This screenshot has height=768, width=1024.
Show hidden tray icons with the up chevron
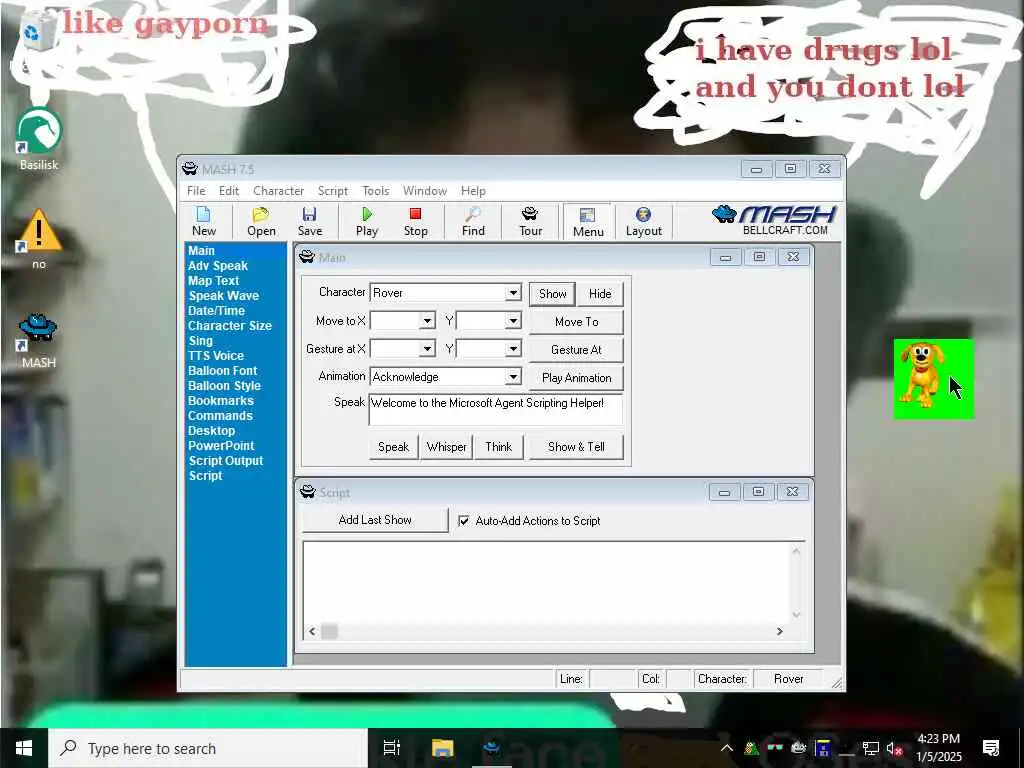pos(727,748)
